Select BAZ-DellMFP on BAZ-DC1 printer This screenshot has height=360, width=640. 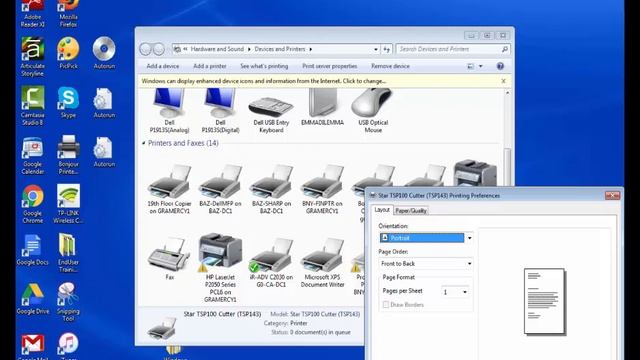pyautogui.click(x=220, y=189)
